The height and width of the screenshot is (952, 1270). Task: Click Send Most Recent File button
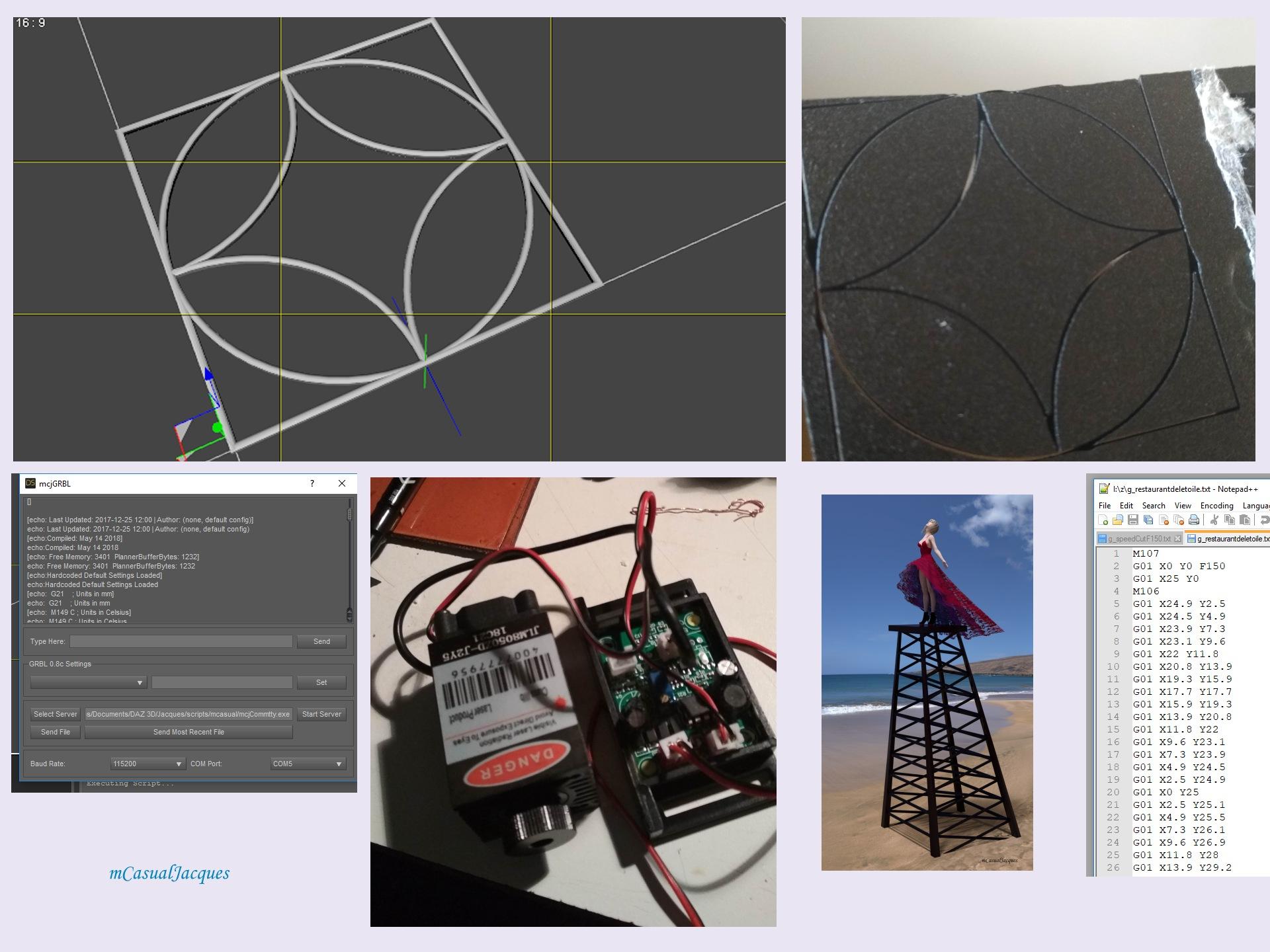(x=189, y=732)
